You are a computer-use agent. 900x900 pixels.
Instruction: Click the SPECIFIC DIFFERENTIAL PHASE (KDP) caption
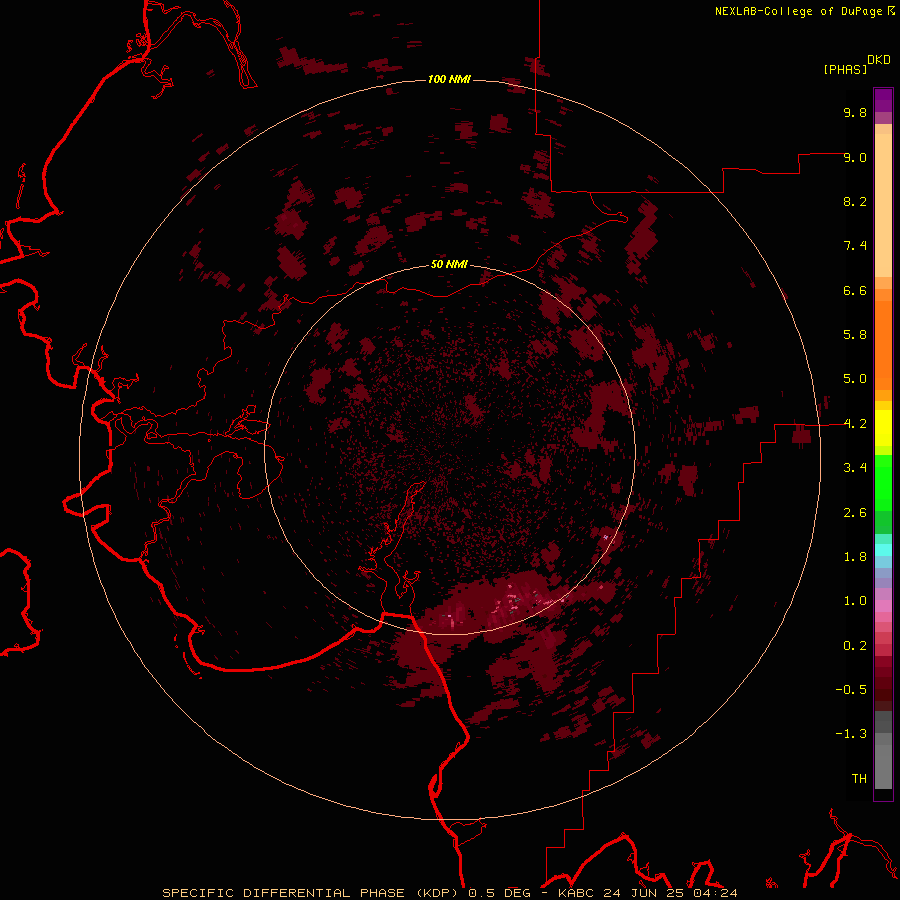point(313,893)
